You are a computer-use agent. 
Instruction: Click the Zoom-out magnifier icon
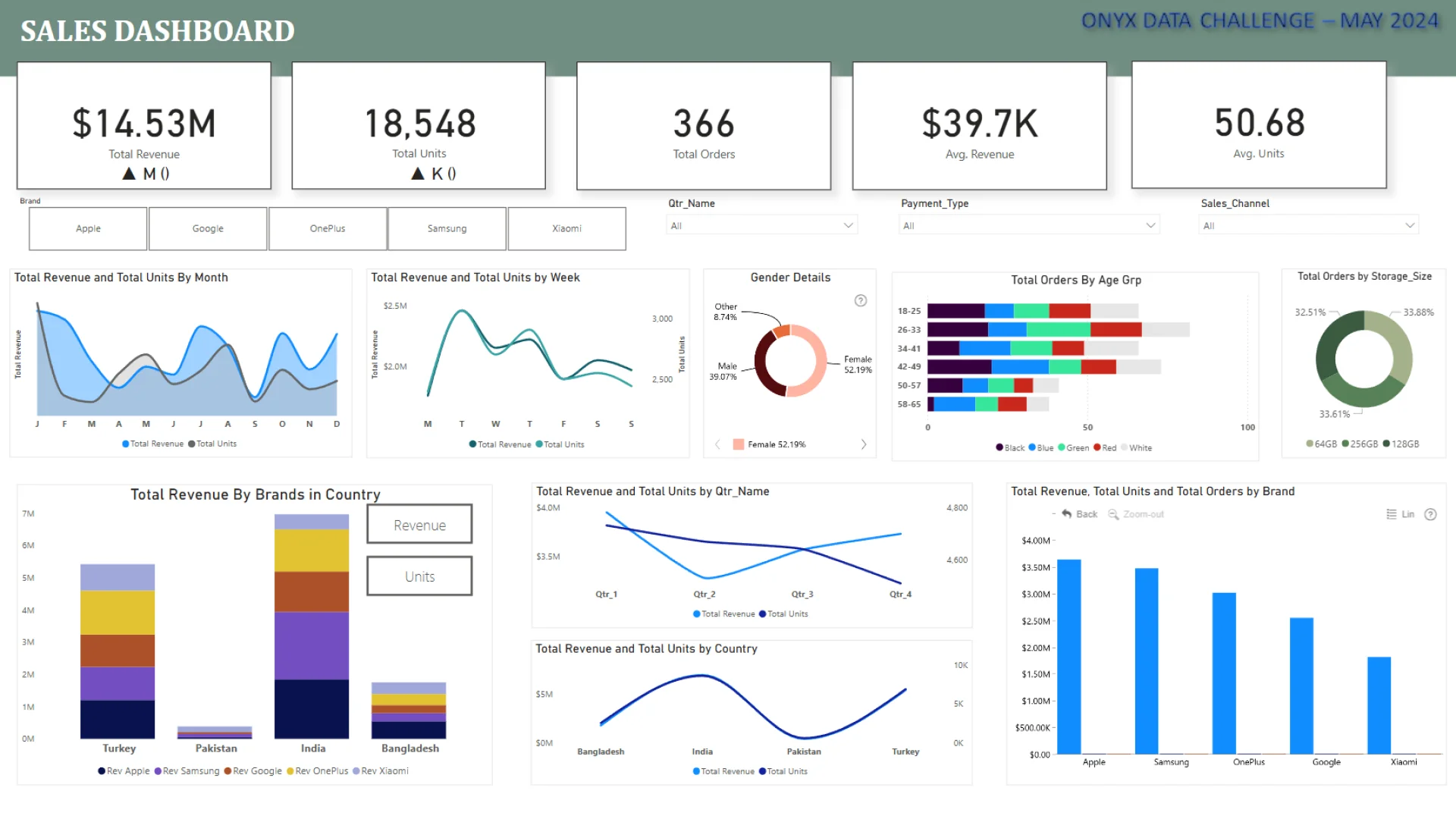coord(1113,514)
